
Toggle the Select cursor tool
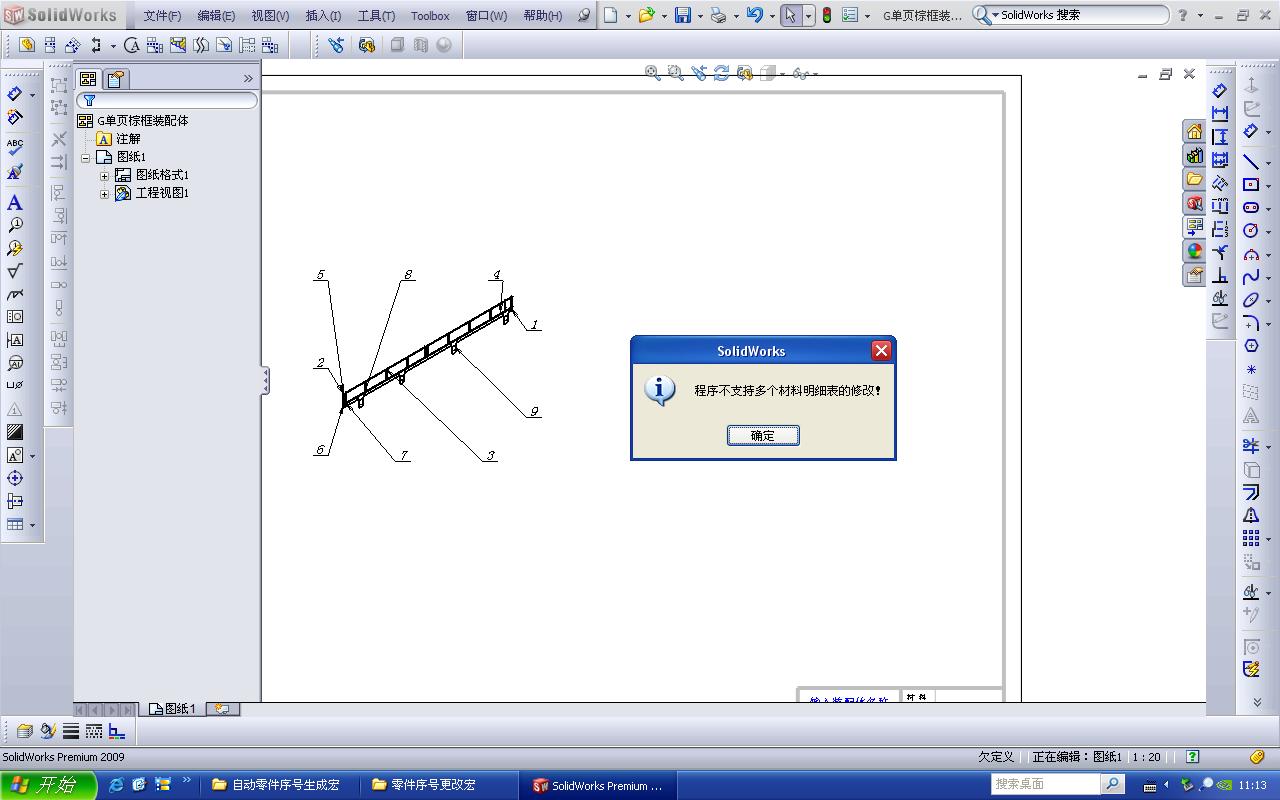[791, 15]
